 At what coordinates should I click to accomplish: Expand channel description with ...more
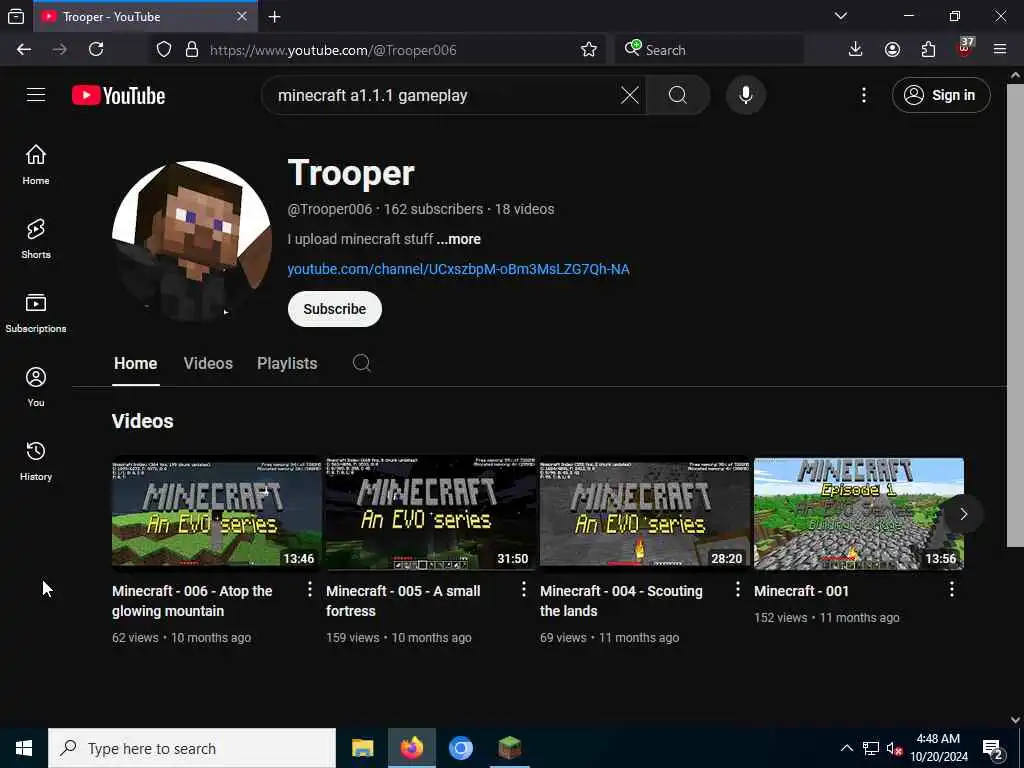459,239
